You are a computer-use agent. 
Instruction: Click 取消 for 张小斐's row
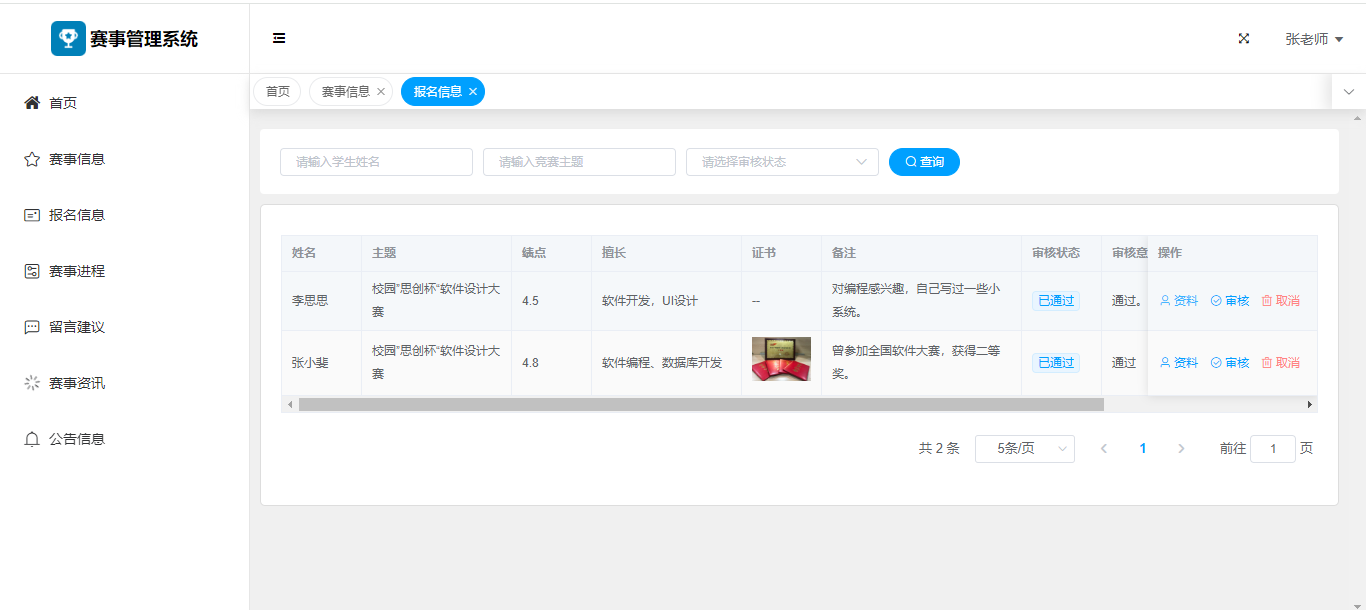(x=1281, y=363)
